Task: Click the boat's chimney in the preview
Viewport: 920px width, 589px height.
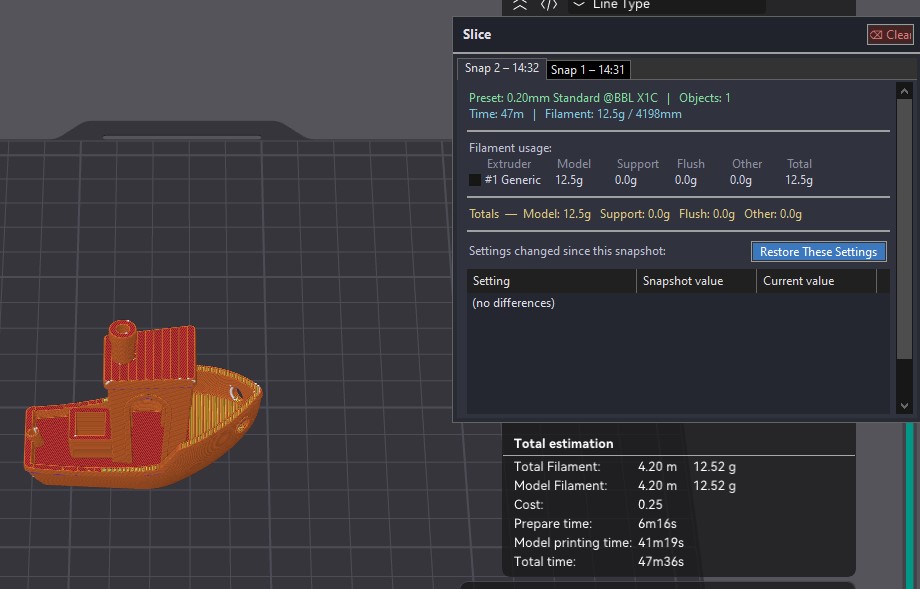Action: coord(122,342)
